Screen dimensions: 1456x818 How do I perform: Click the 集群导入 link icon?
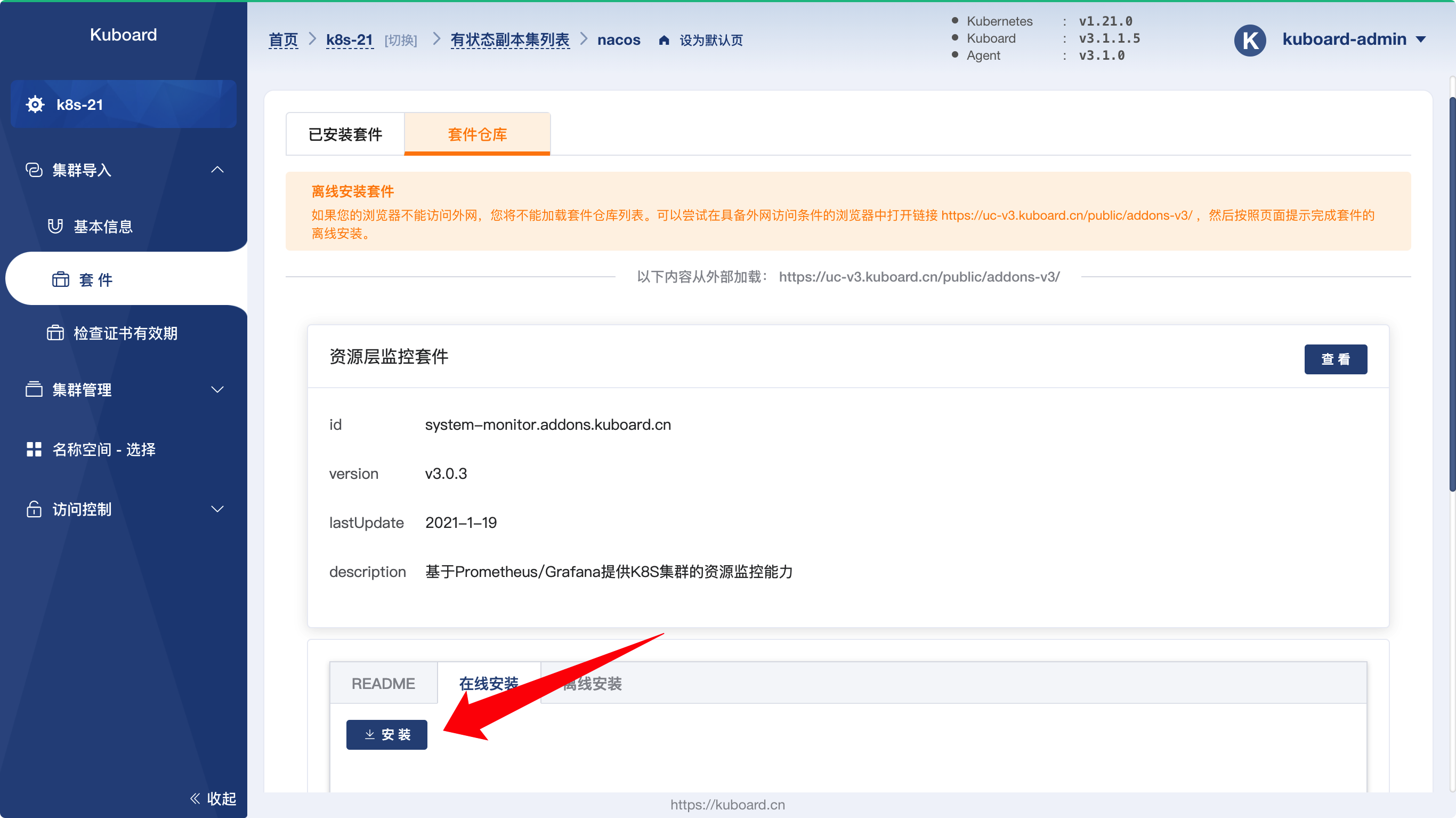pyautogui.click(x=34, y=170)
